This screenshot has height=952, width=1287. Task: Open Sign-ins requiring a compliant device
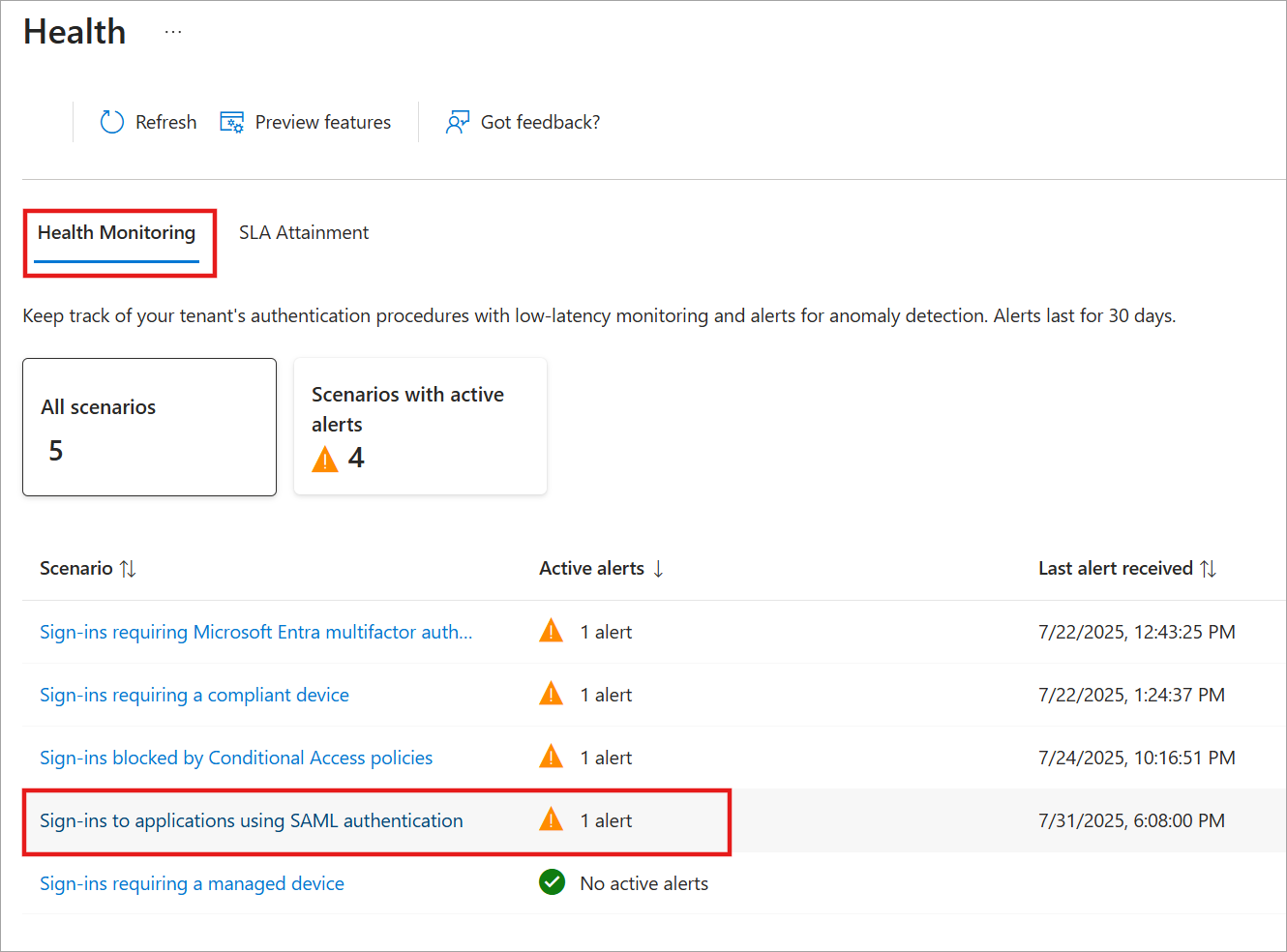pos(195,695)
